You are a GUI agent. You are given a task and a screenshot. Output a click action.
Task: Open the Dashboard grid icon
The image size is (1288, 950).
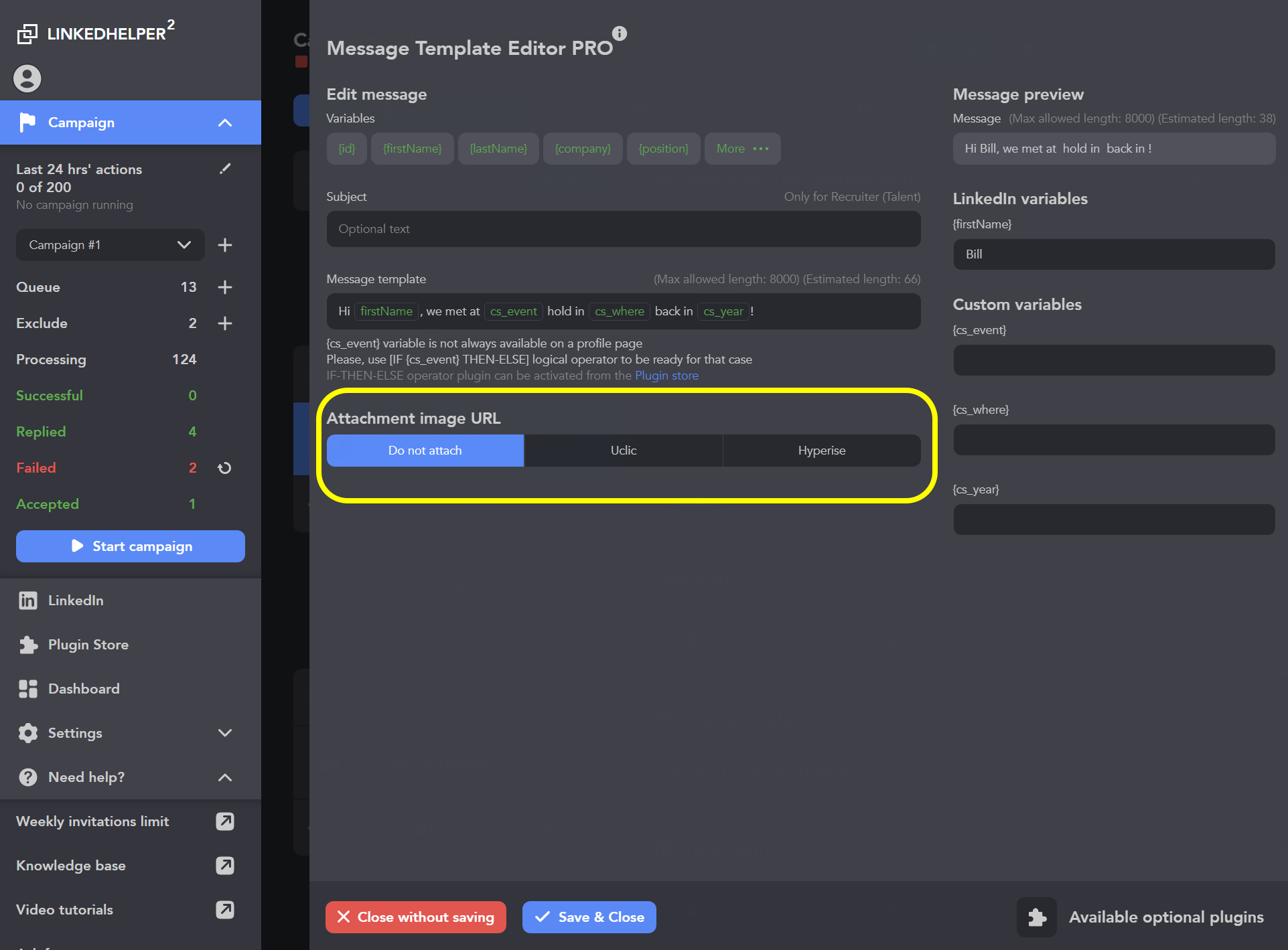point(27,689)
